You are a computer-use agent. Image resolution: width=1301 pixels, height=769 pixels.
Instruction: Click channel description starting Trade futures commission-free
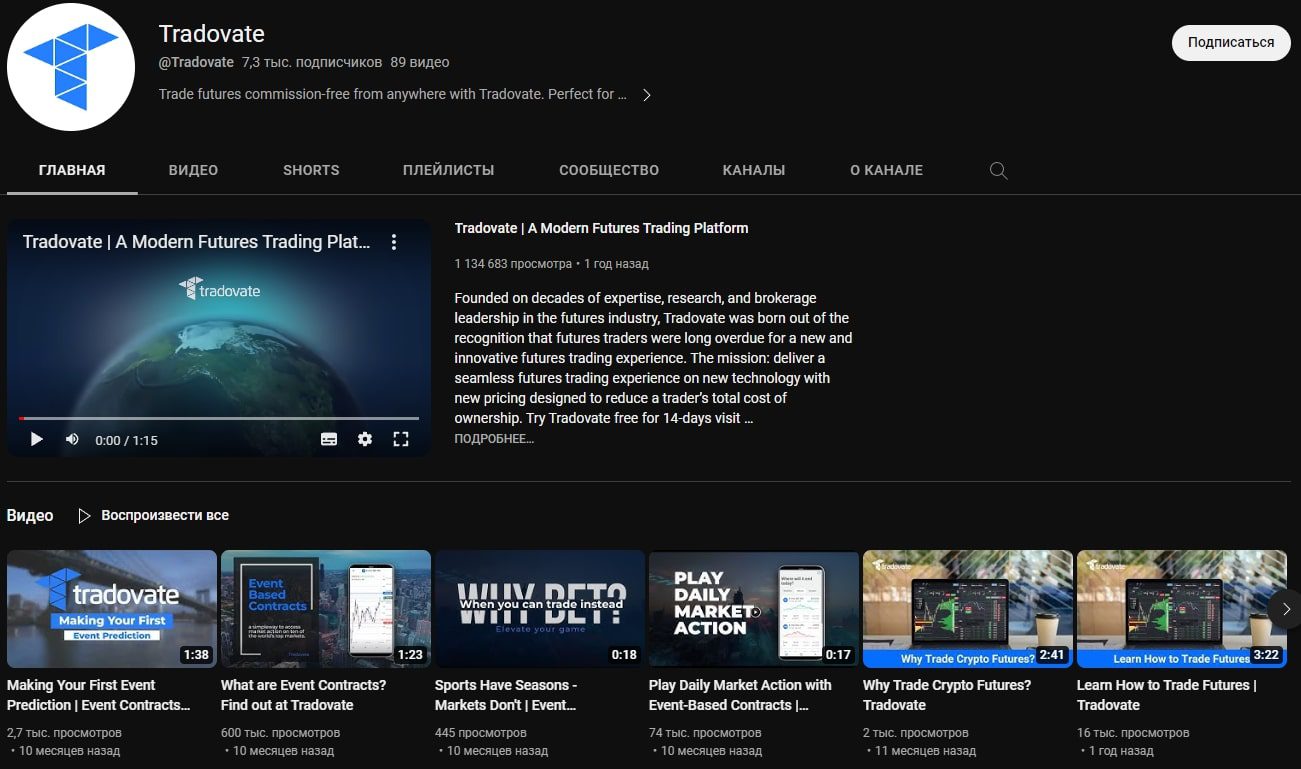pos(393,94)
